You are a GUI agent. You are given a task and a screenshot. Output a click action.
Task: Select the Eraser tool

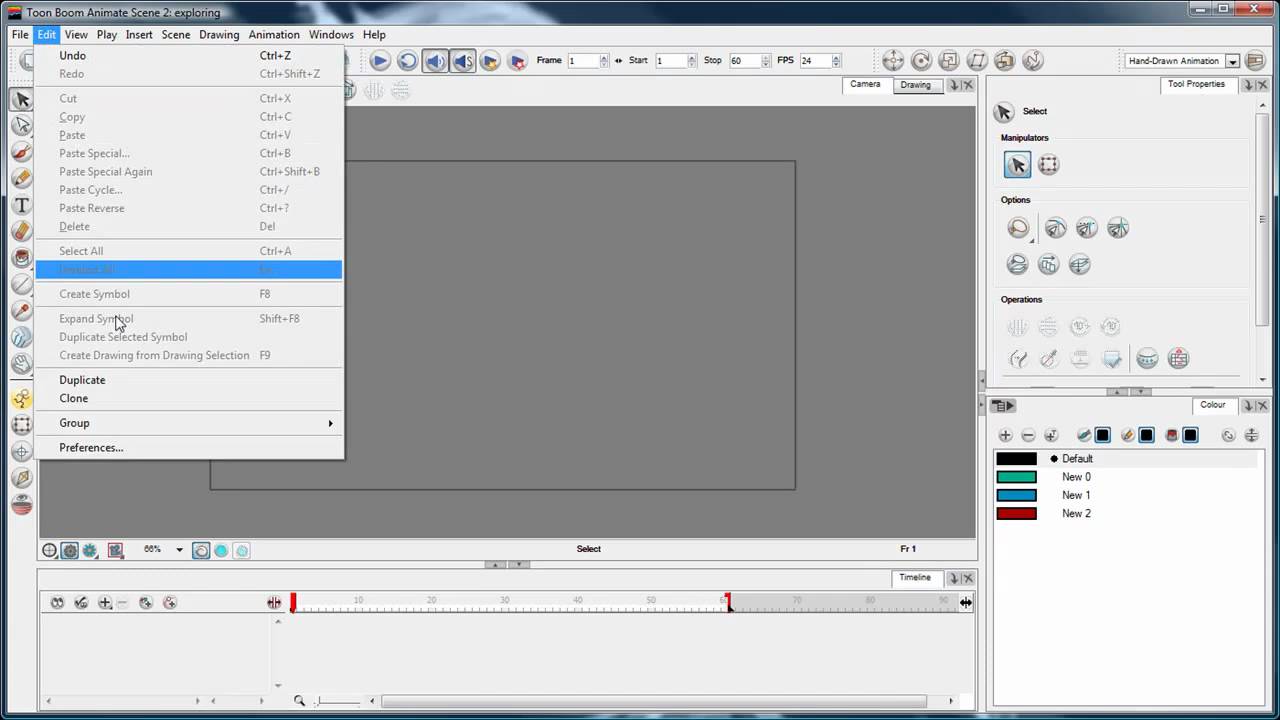coord(21,231)
